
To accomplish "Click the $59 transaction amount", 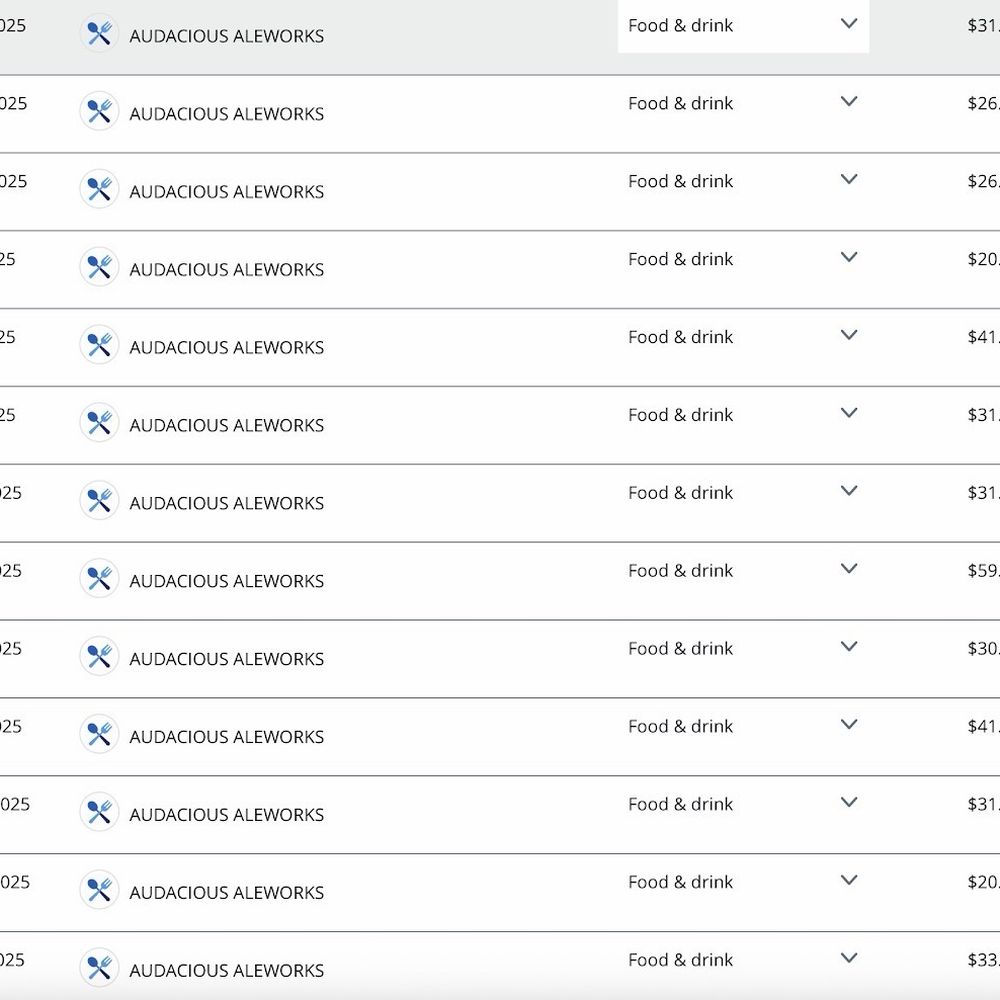I will (x=983, y=570).
